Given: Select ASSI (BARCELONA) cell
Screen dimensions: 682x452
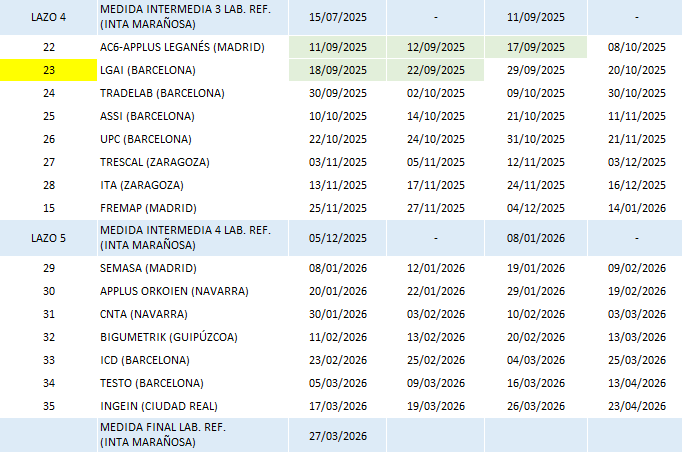Looking at the screenshot, I should click(193, 116).
